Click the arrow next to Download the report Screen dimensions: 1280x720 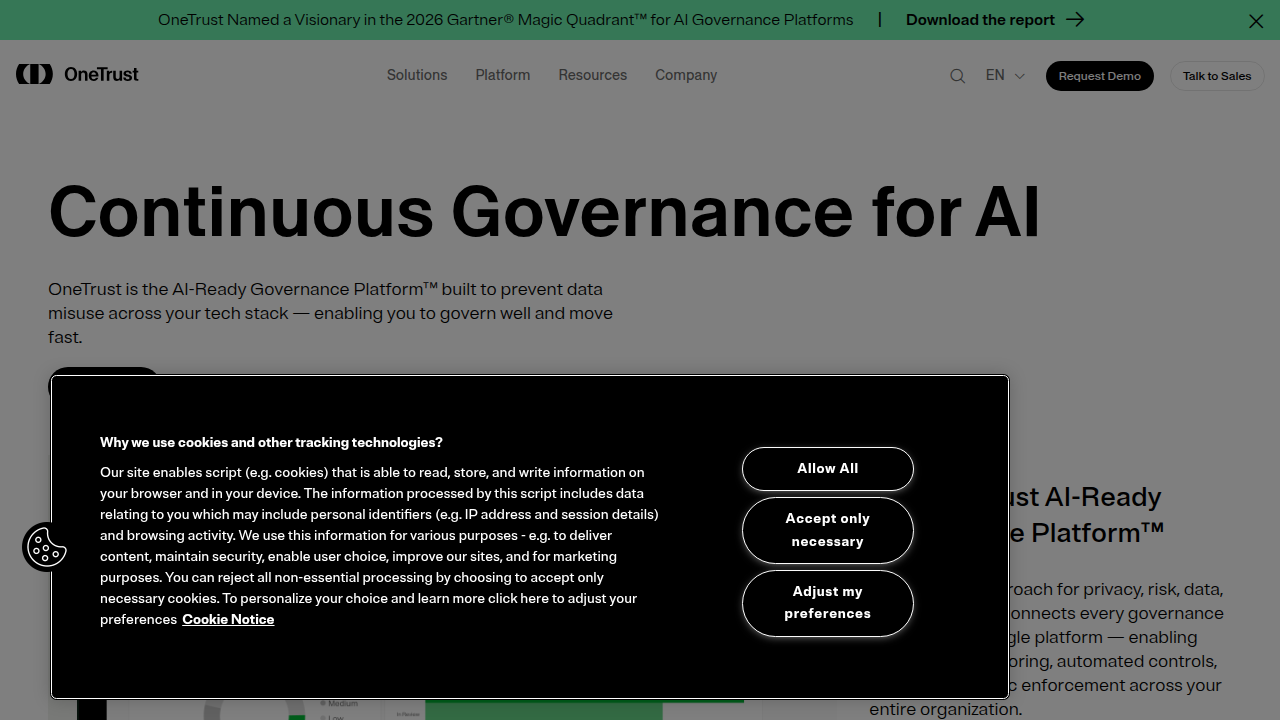[1075, 20]
